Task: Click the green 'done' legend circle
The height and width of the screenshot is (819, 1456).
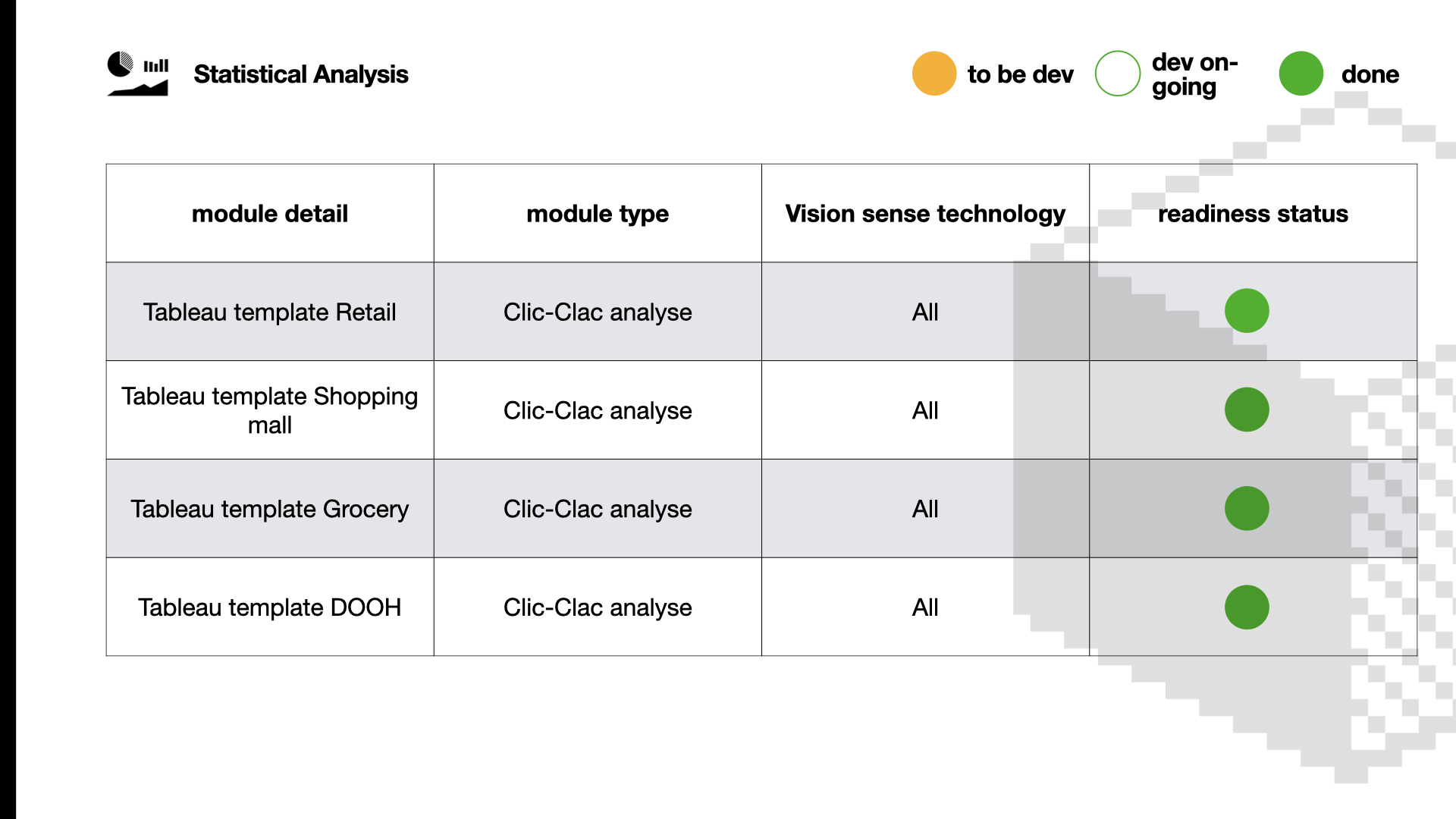Action: [1301, 74]
